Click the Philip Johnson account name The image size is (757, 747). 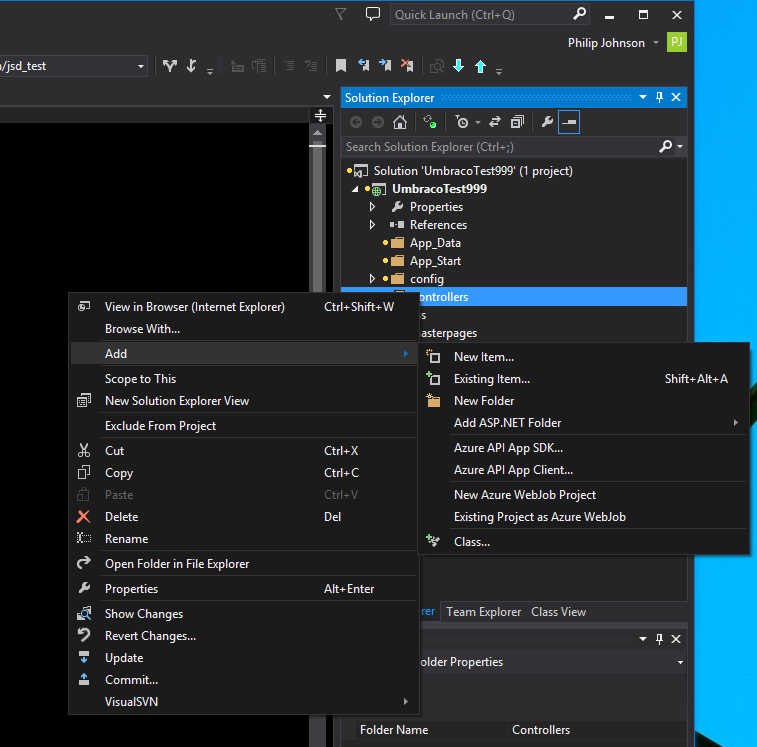(x=606, y=43)
